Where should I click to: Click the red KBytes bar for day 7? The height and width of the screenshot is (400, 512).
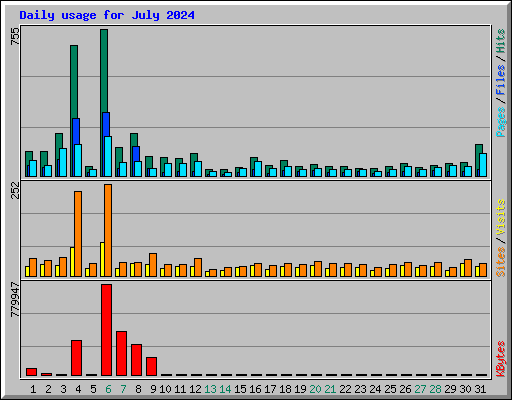click(121, 354)
